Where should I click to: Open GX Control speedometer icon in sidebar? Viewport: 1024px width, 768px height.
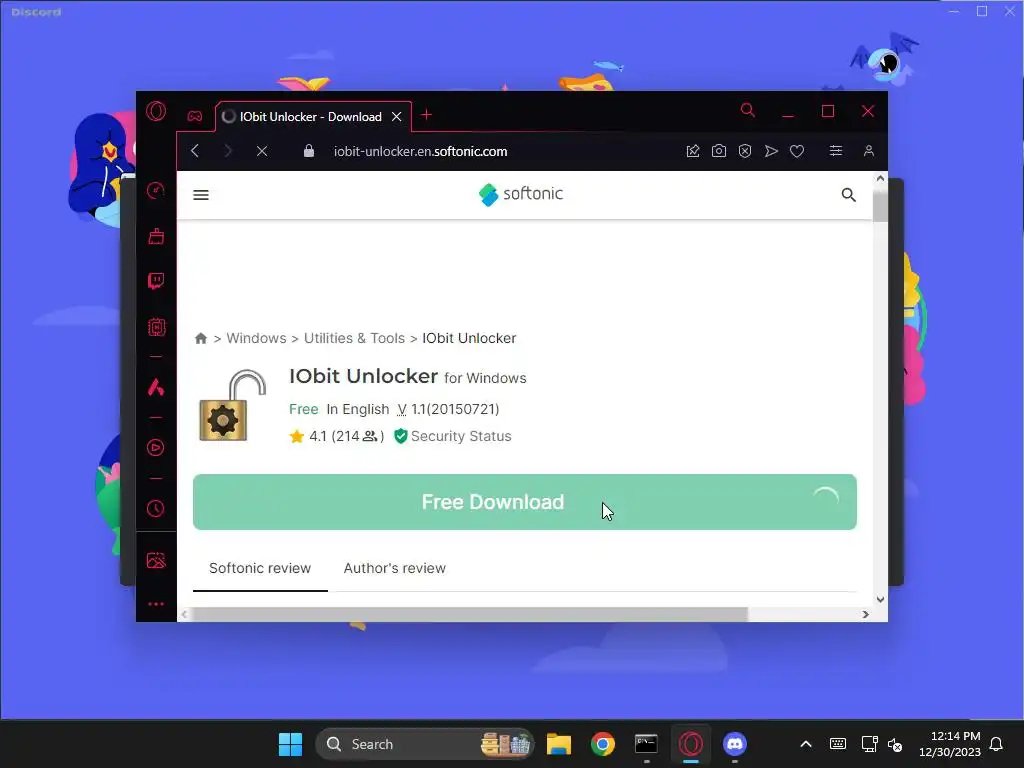pyautogui.click(x=155, y=191)
